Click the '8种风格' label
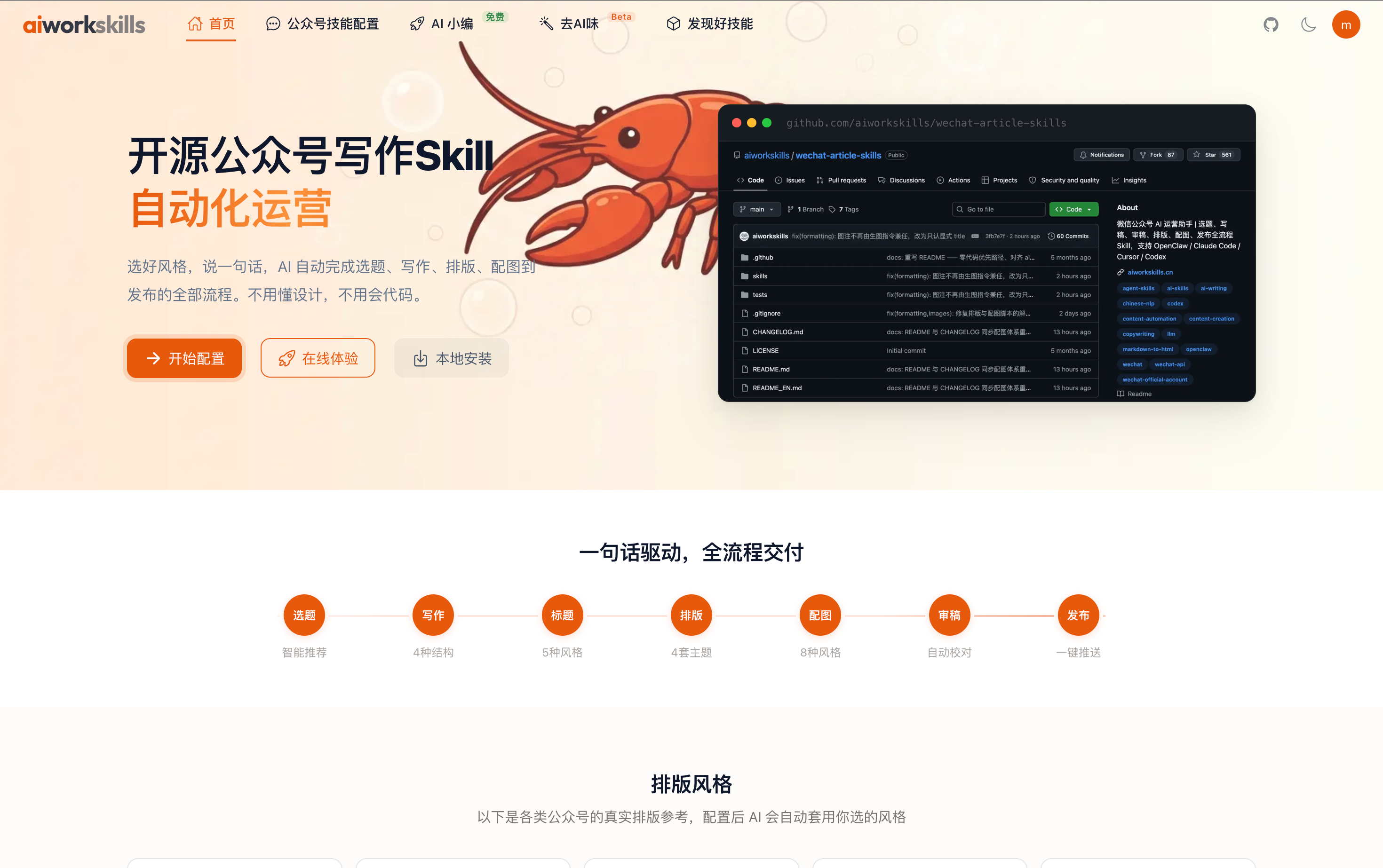 click(x=820, y=652)
